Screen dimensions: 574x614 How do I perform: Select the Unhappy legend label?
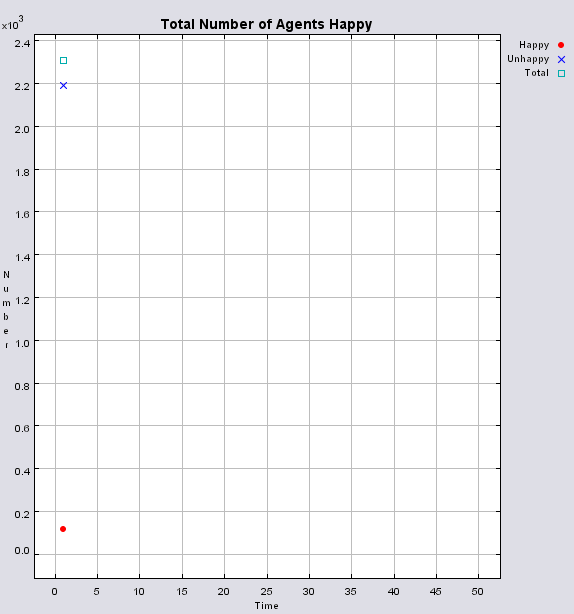pyautogui.click(x=528, y=59)
